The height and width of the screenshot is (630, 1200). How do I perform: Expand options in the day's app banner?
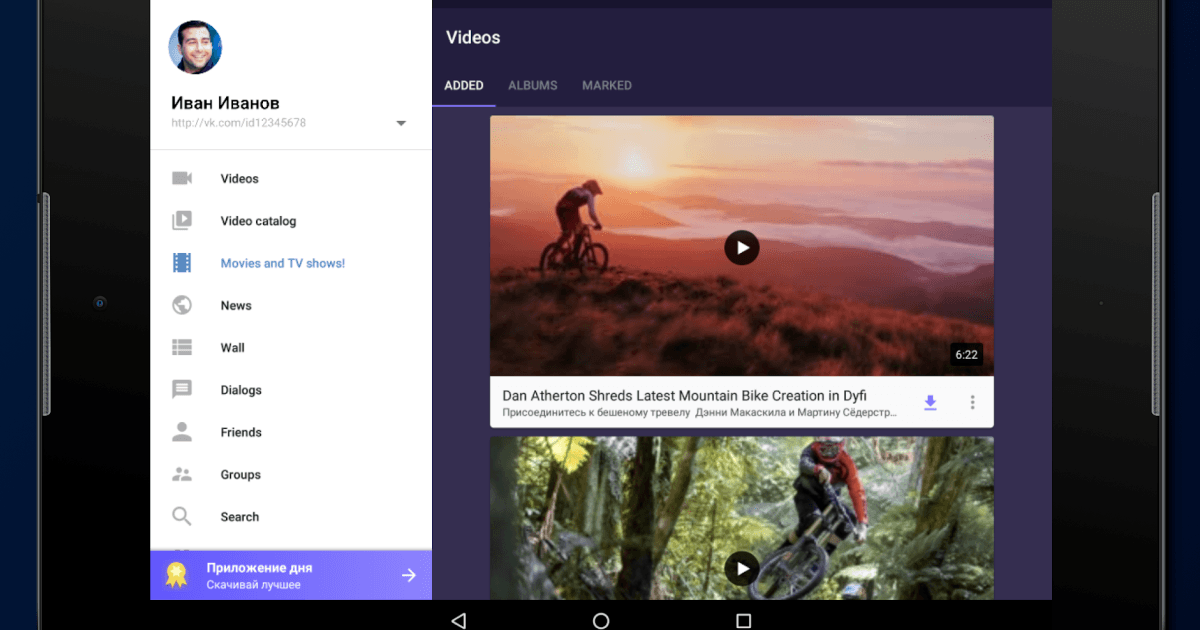coord(409,575)
